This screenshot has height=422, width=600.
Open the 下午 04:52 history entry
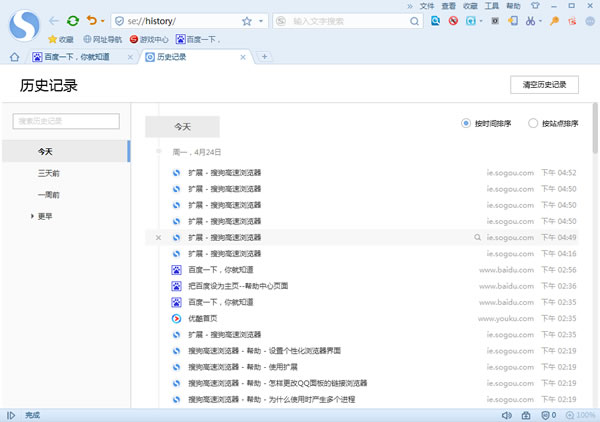(x=362, y=173)
